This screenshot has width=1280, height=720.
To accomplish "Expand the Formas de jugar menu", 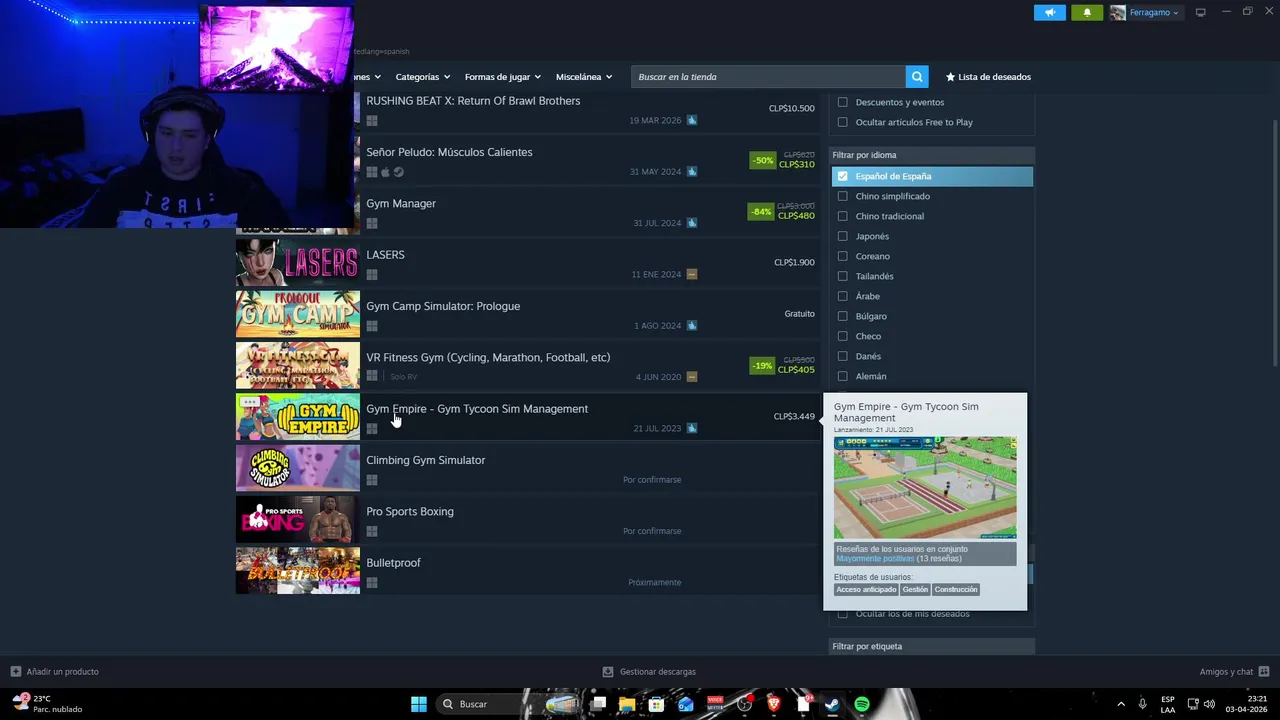I will pos(502,77).
